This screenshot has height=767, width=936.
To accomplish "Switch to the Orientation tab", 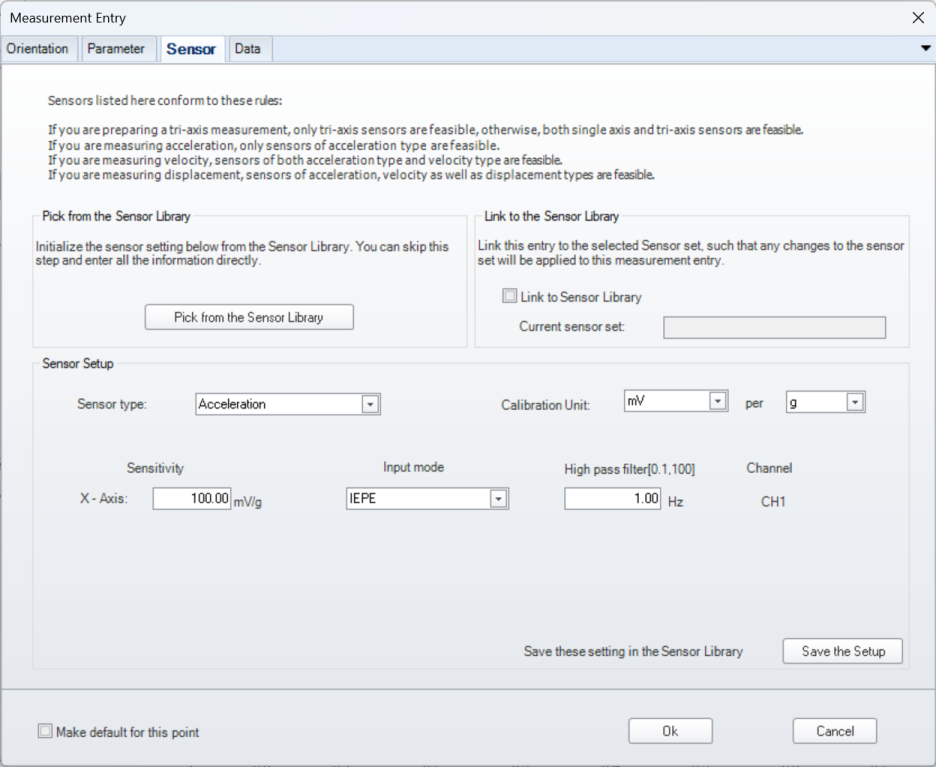I will click(38, 49).
